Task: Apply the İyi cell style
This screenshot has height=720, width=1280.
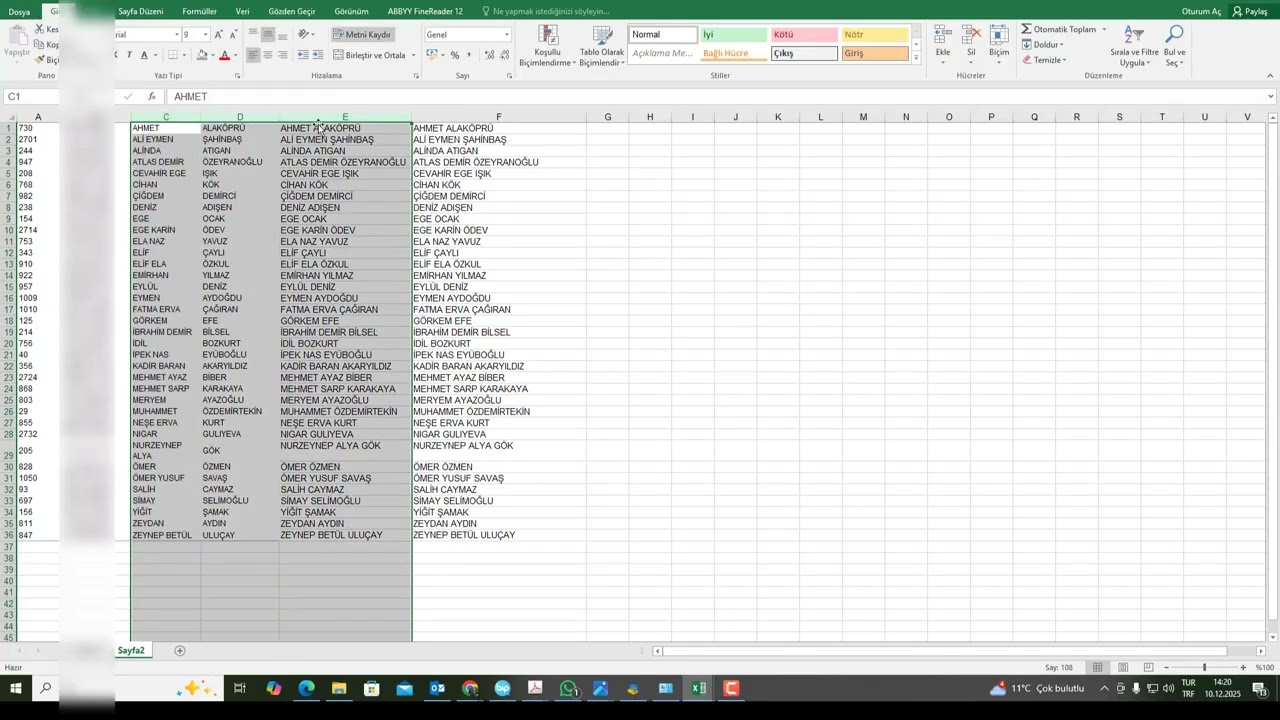Action: click(734, 35)
